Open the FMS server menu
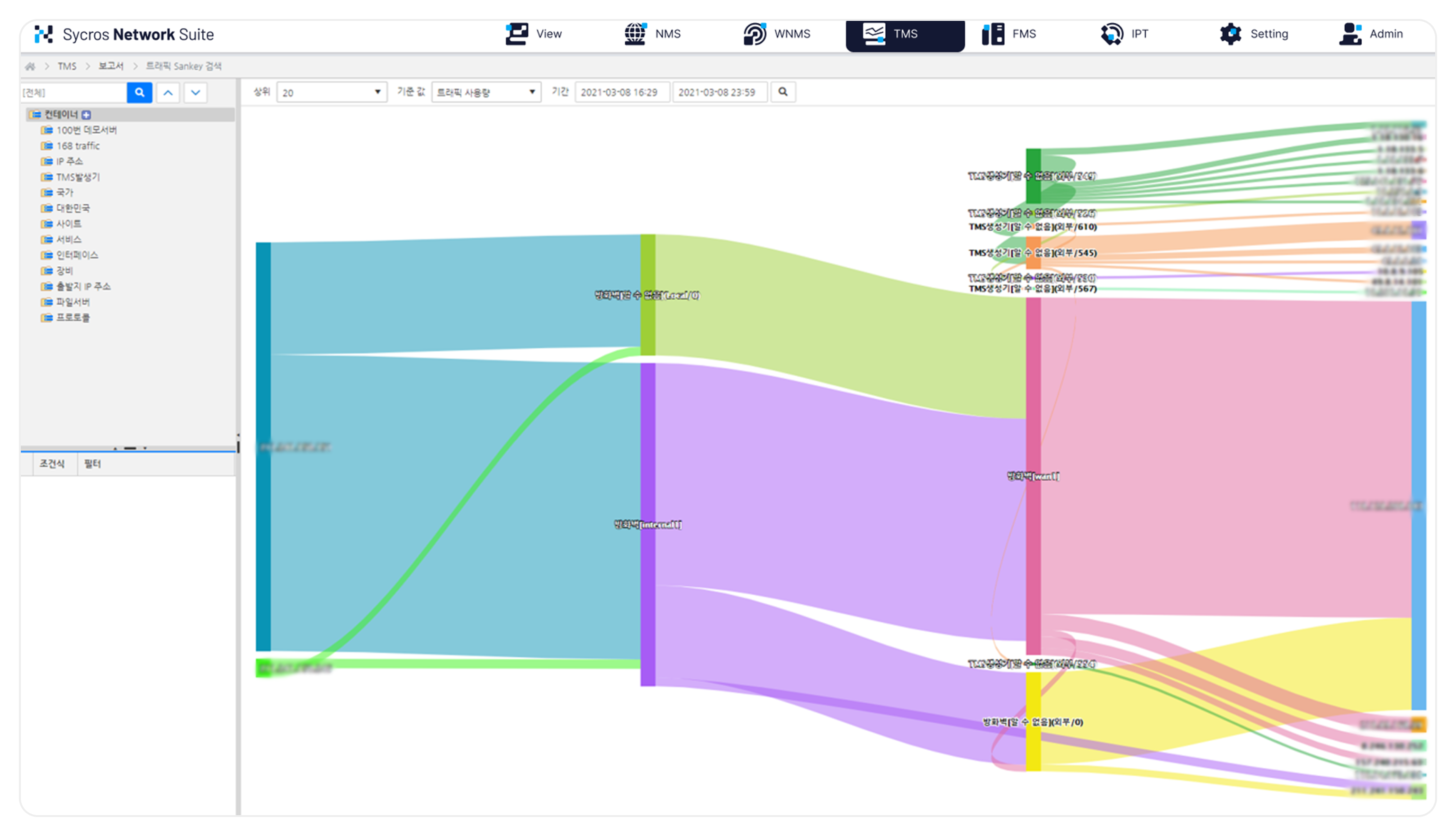 [x=1009, y=34]
